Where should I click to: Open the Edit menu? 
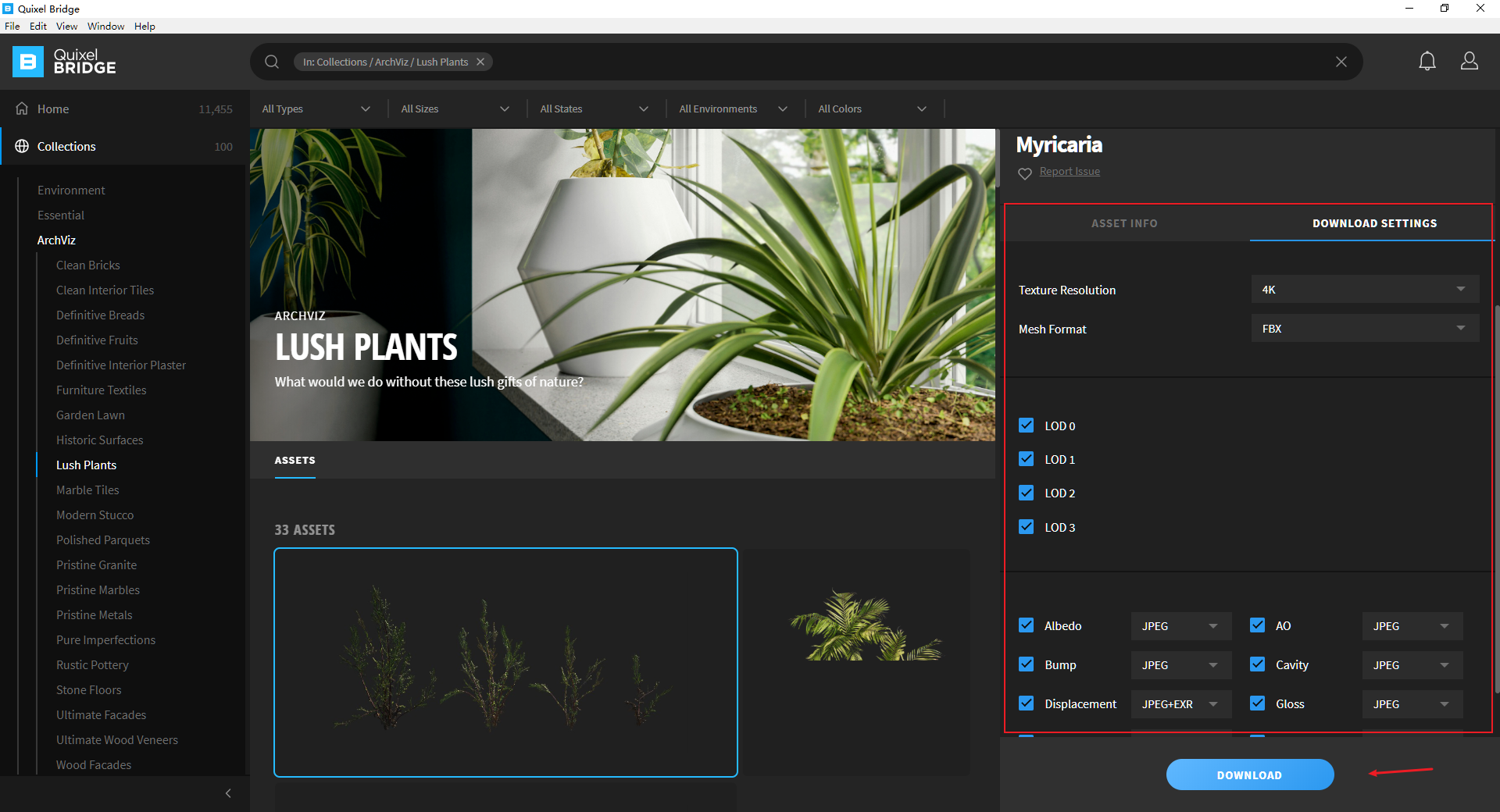[x=38, y=26]
